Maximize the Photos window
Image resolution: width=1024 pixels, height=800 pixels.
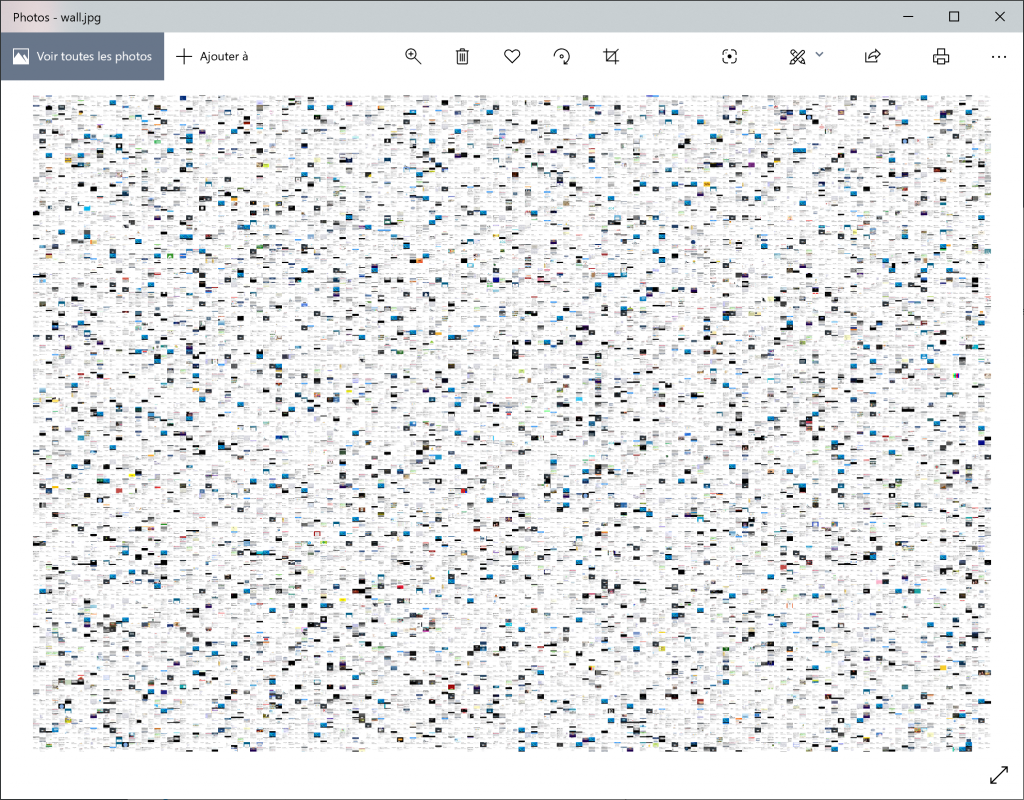click(954, 16)
